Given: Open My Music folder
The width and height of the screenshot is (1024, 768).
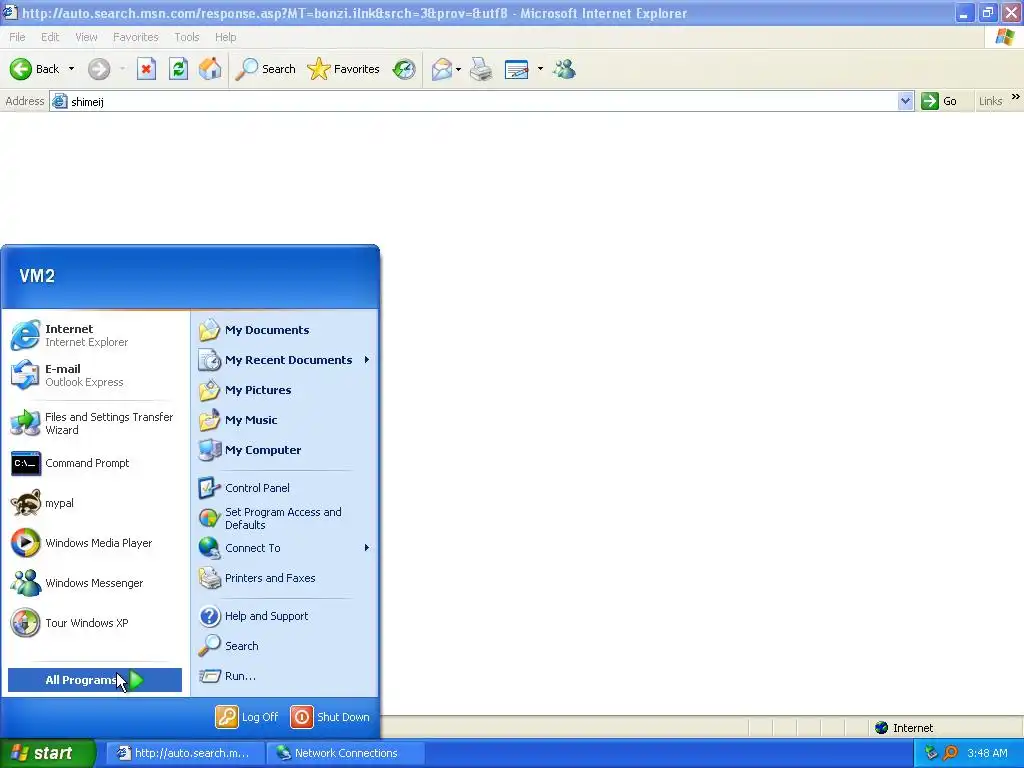Looking at the screenshot, I should tap(285, 420).
